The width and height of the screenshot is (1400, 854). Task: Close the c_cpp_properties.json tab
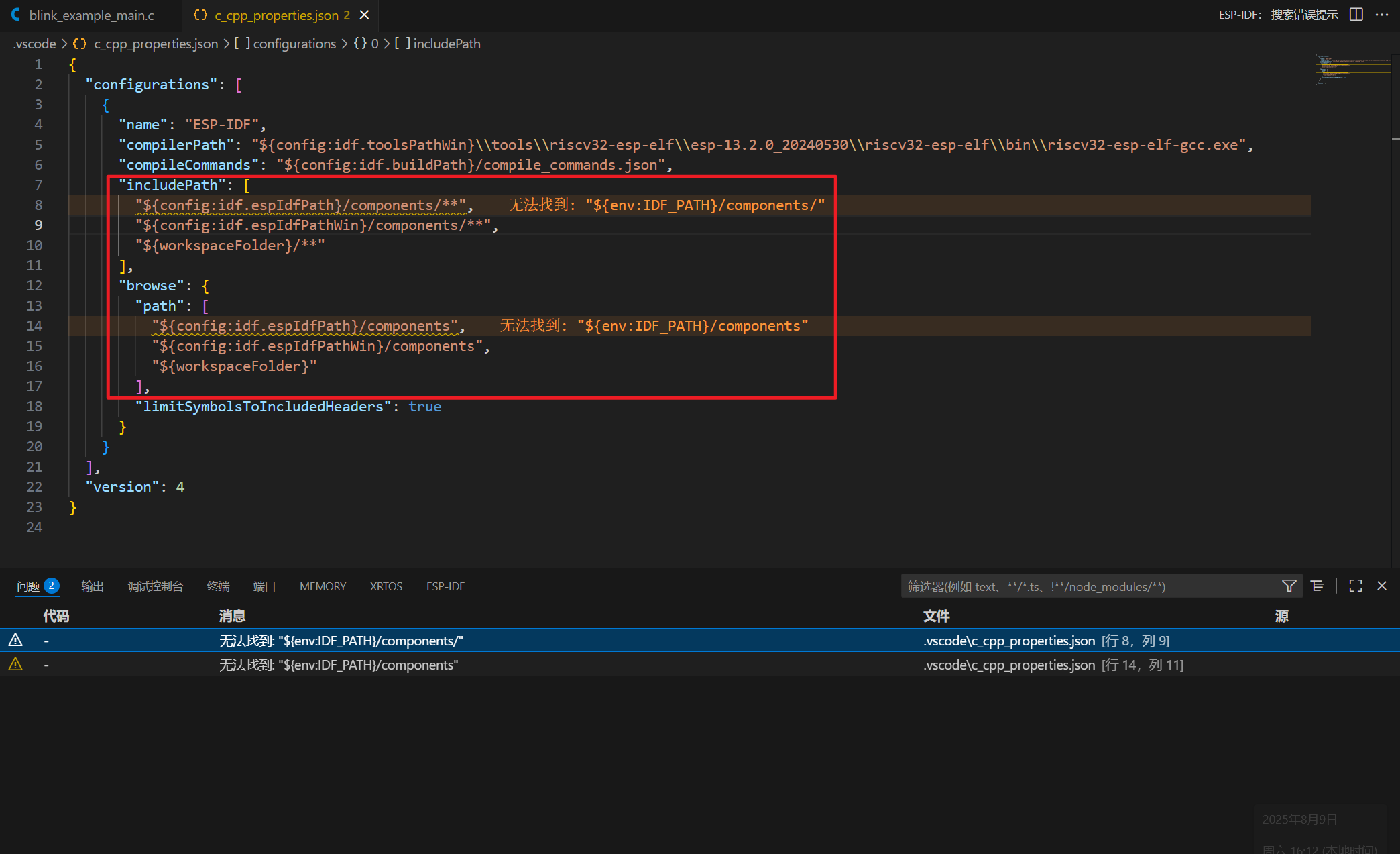[364, 15]
